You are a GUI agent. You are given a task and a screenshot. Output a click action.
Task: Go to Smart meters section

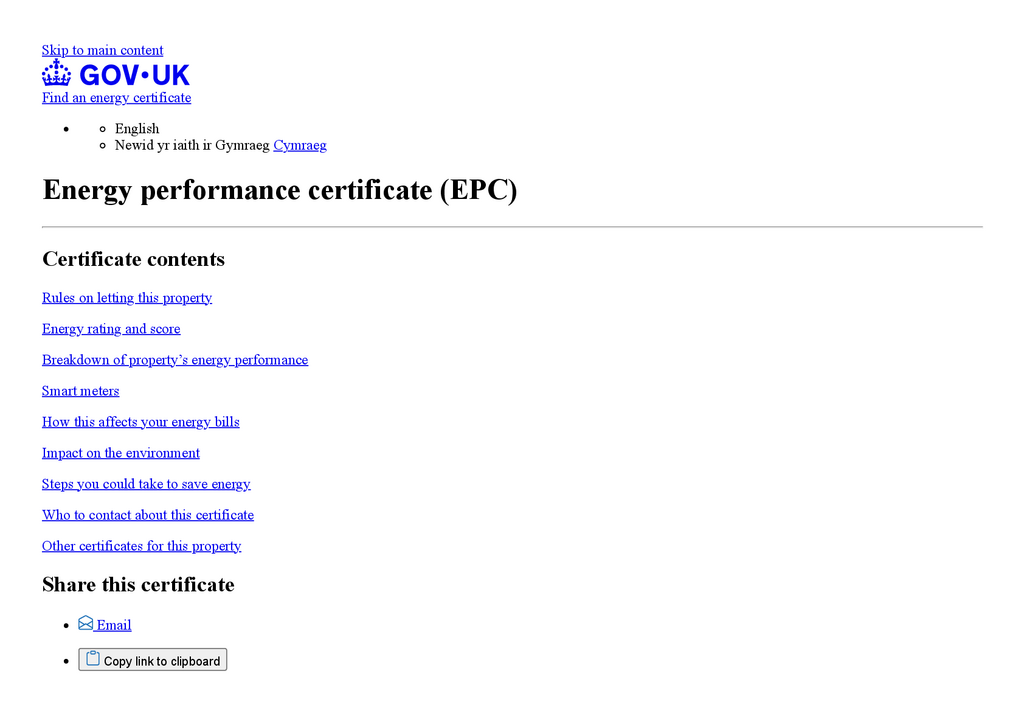80,391
